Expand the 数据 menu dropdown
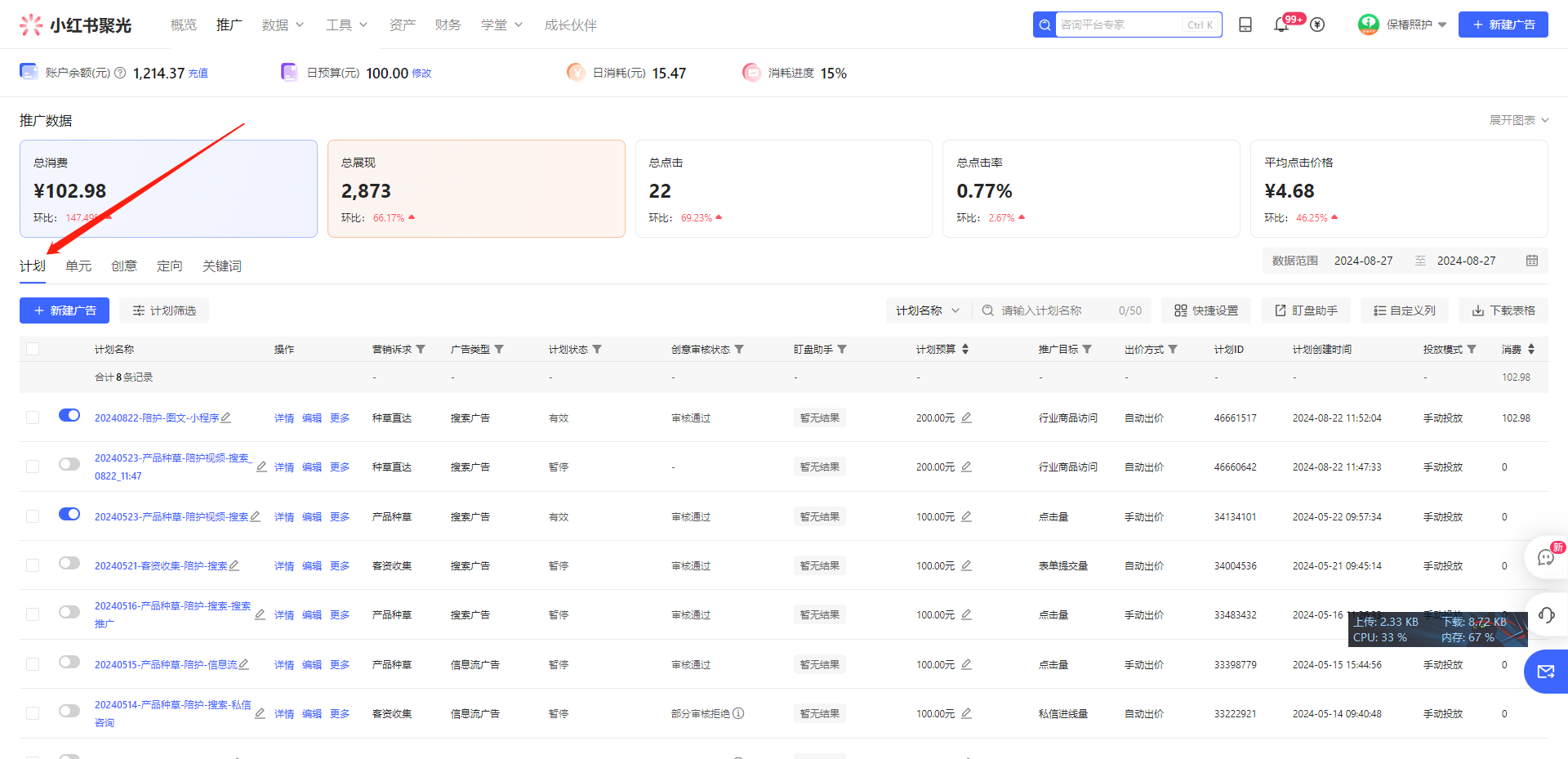 tap(283, 25)
